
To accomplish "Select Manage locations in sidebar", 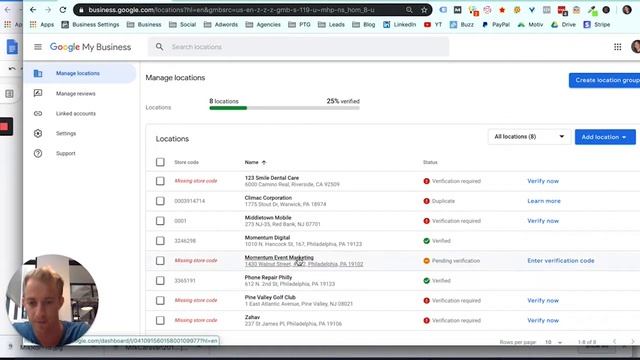I will tap(80, 73).
